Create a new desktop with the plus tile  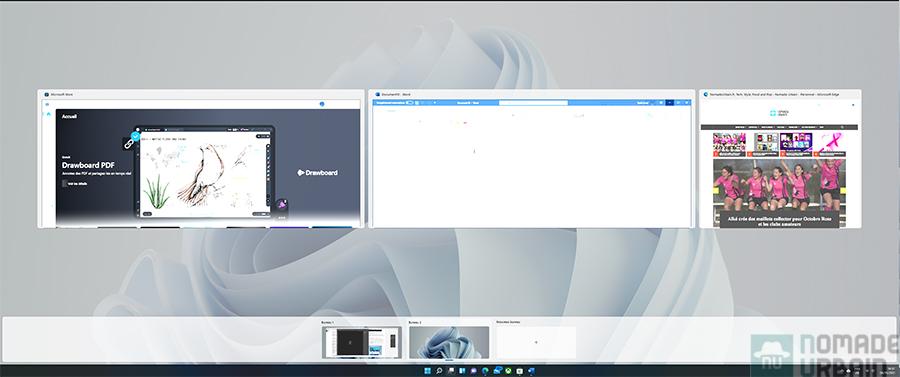point(536,343)
